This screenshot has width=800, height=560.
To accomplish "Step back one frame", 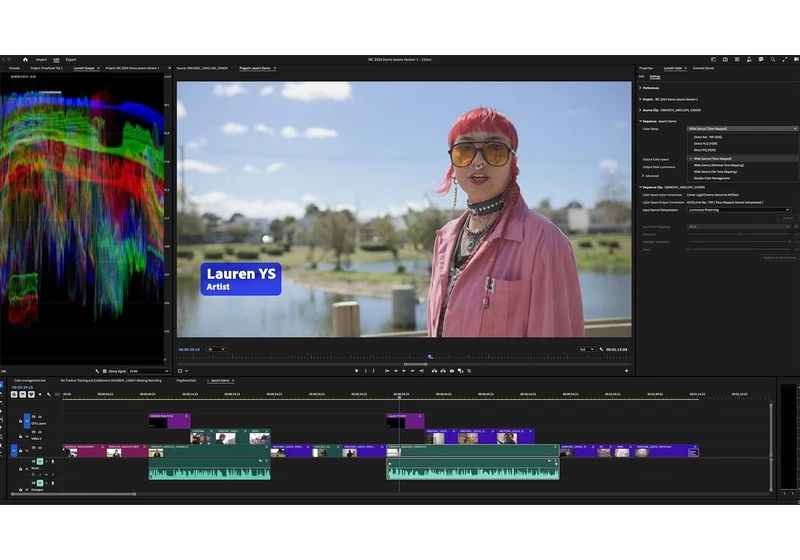I will (x=395, y=371).
